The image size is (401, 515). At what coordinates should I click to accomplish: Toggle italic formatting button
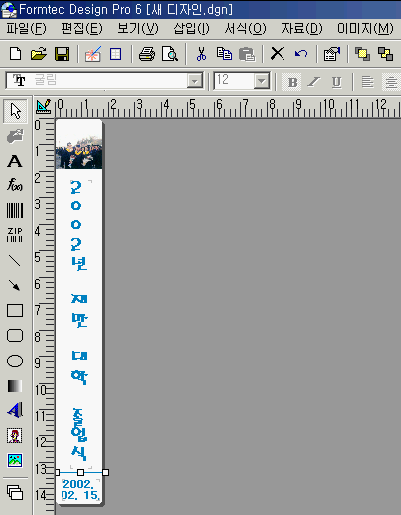click(x=314, y=82)
